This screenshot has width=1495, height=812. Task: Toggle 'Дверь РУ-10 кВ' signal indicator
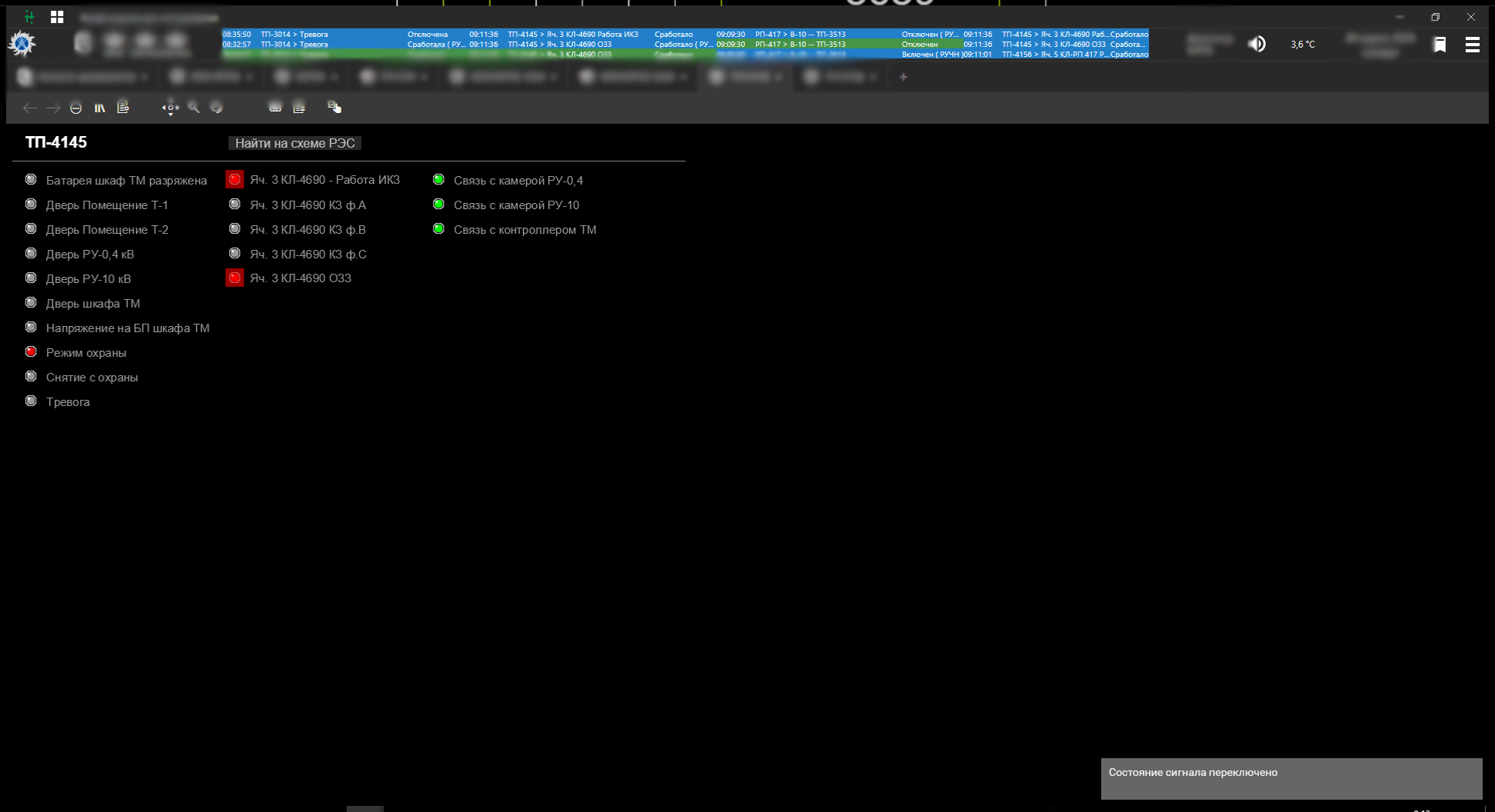point(31,278)
